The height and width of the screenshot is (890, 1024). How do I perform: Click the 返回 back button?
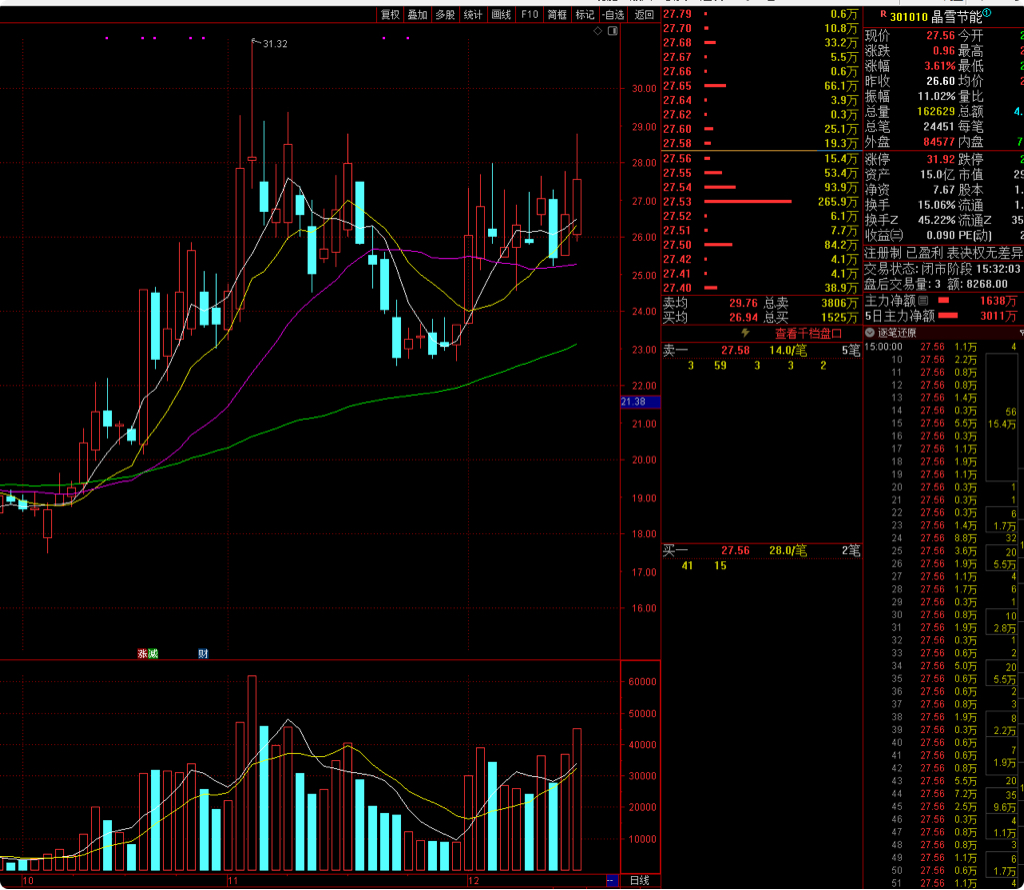(x=644, y=14)
